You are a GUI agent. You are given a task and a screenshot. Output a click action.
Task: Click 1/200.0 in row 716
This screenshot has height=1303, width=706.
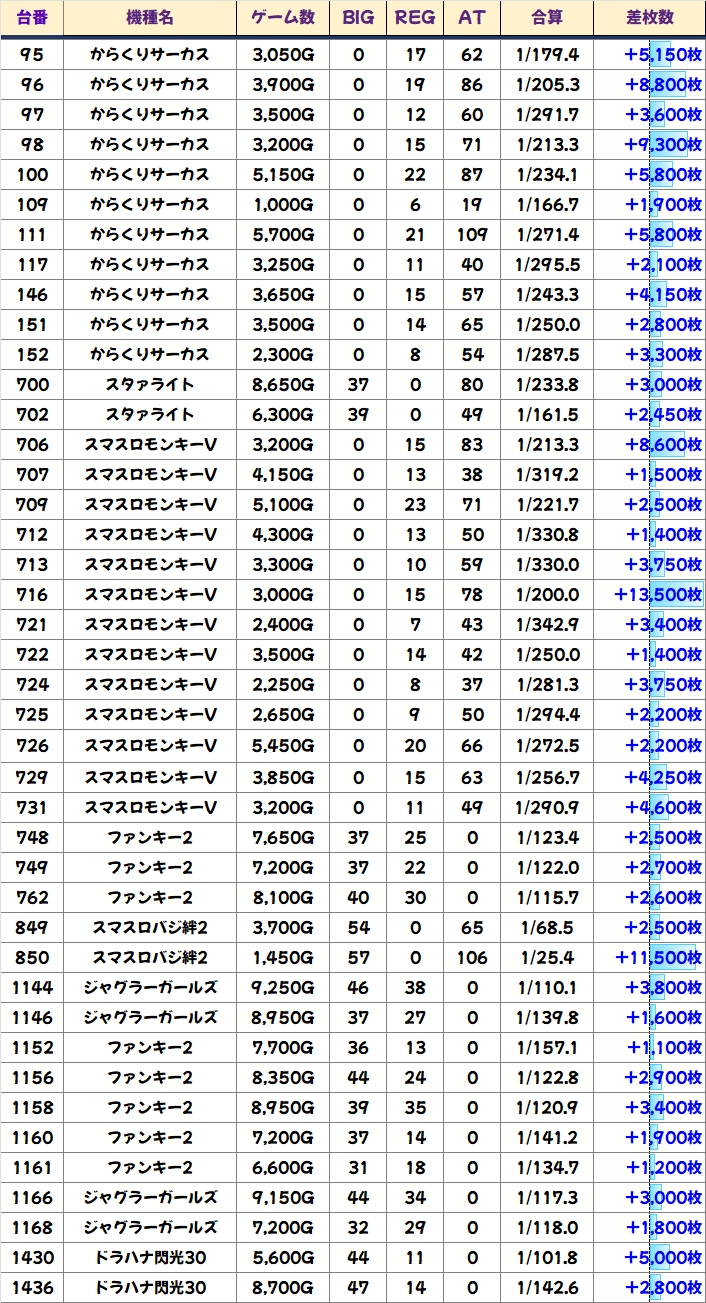coord(547,594)
